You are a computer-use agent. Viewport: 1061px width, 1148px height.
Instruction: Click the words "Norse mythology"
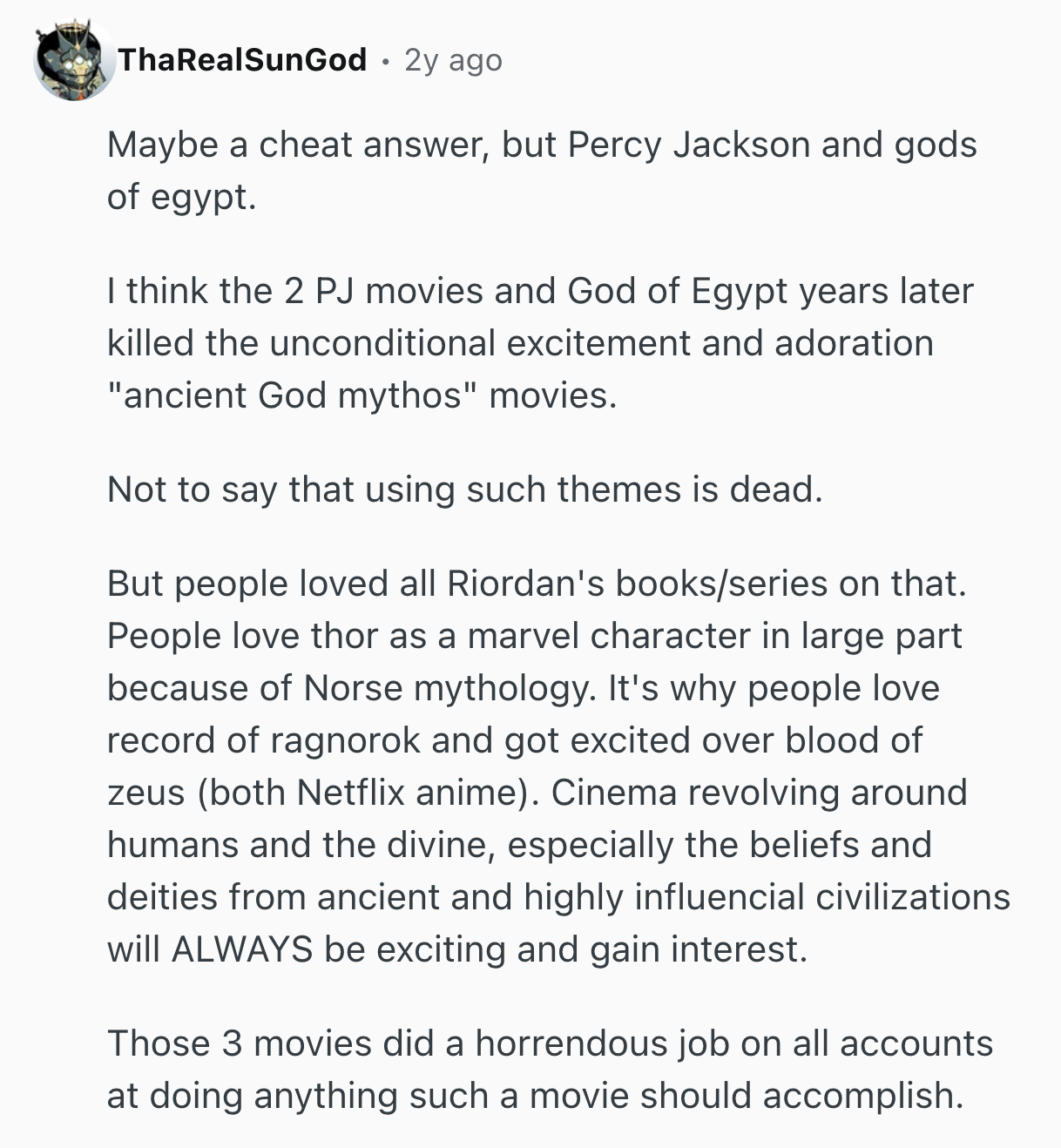point(446,688)
